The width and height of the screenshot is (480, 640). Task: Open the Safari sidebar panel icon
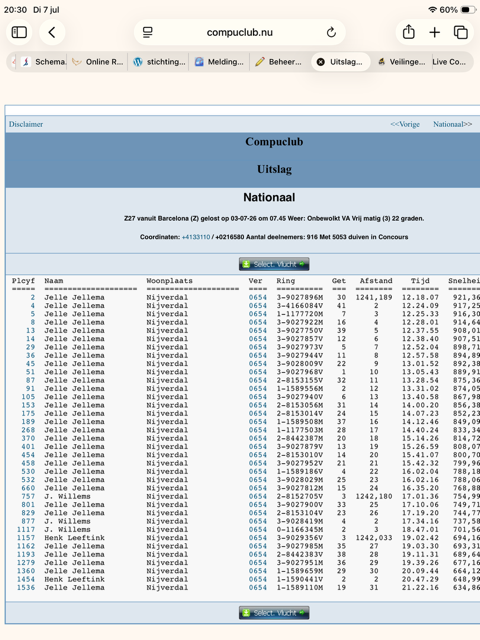[19, 32]
